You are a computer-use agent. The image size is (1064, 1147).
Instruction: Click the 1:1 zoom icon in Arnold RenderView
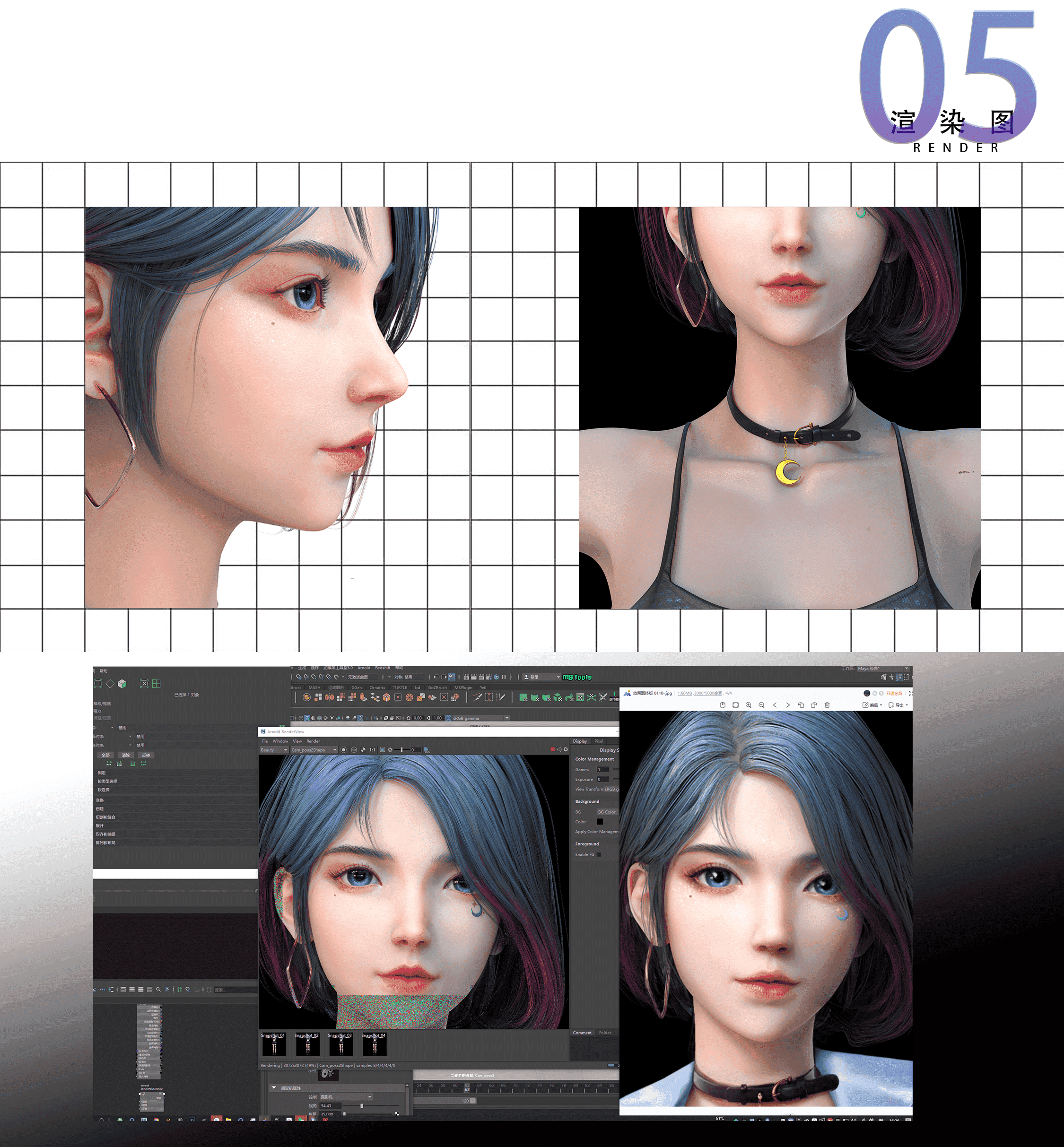click(372, 750)
